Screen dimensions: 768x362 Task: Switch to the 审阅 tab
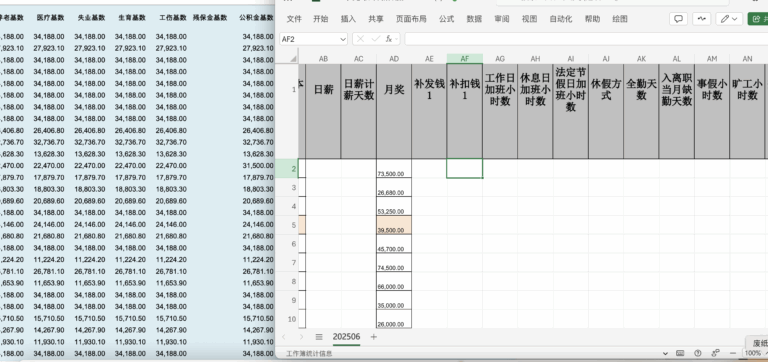(x=502, y=19)
